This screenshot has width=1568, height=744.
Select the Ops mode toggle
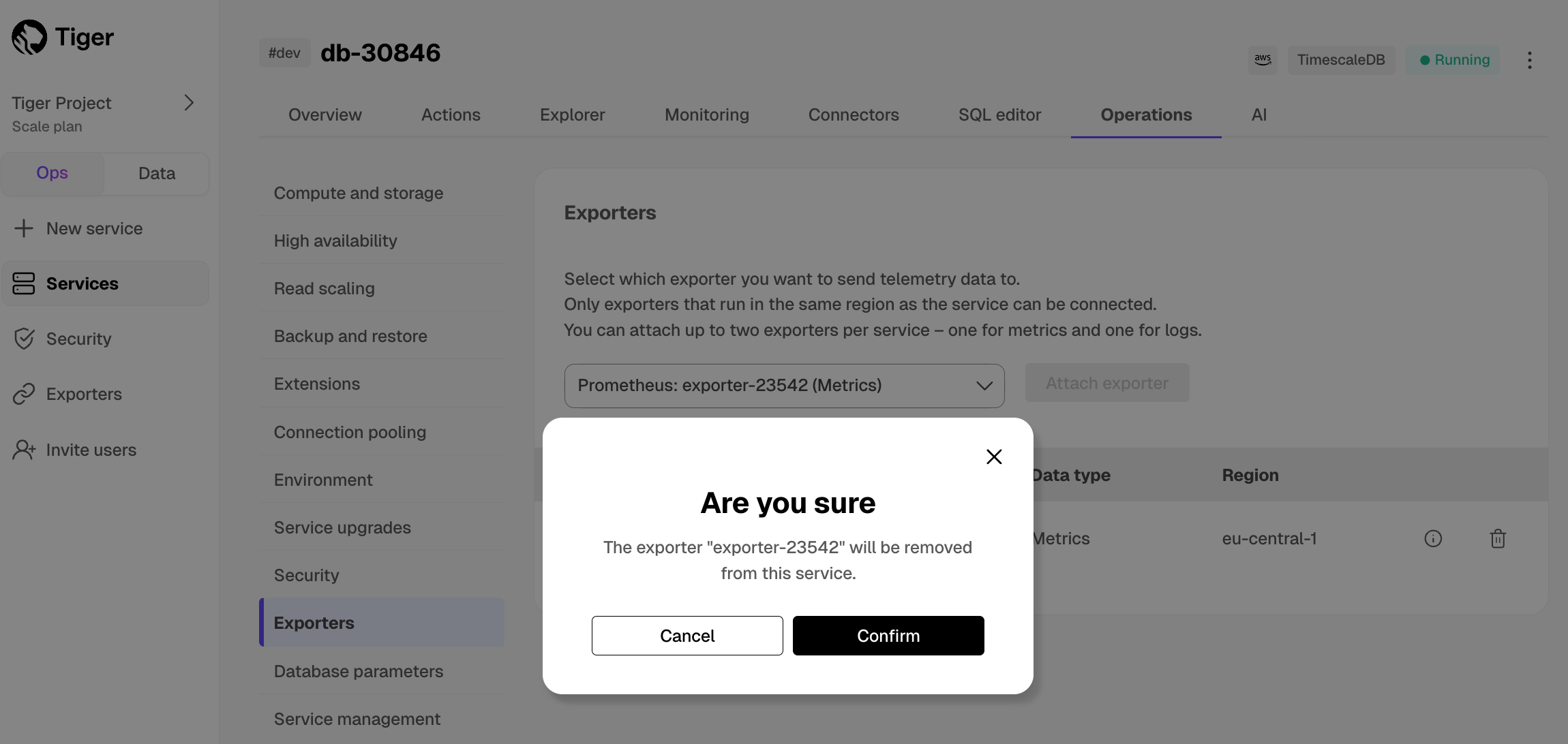pos(52,173)
